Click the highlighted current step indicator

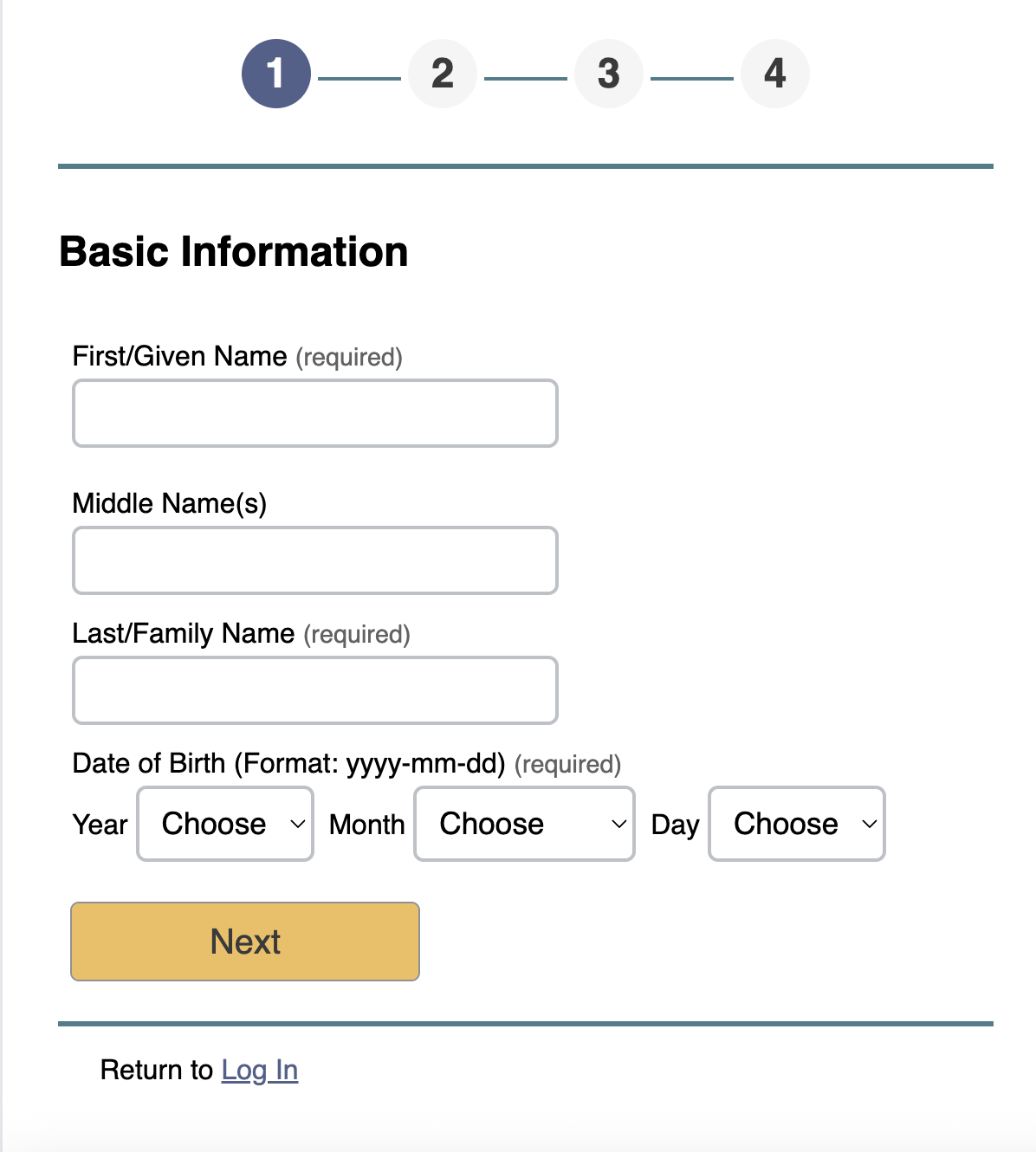275,73
